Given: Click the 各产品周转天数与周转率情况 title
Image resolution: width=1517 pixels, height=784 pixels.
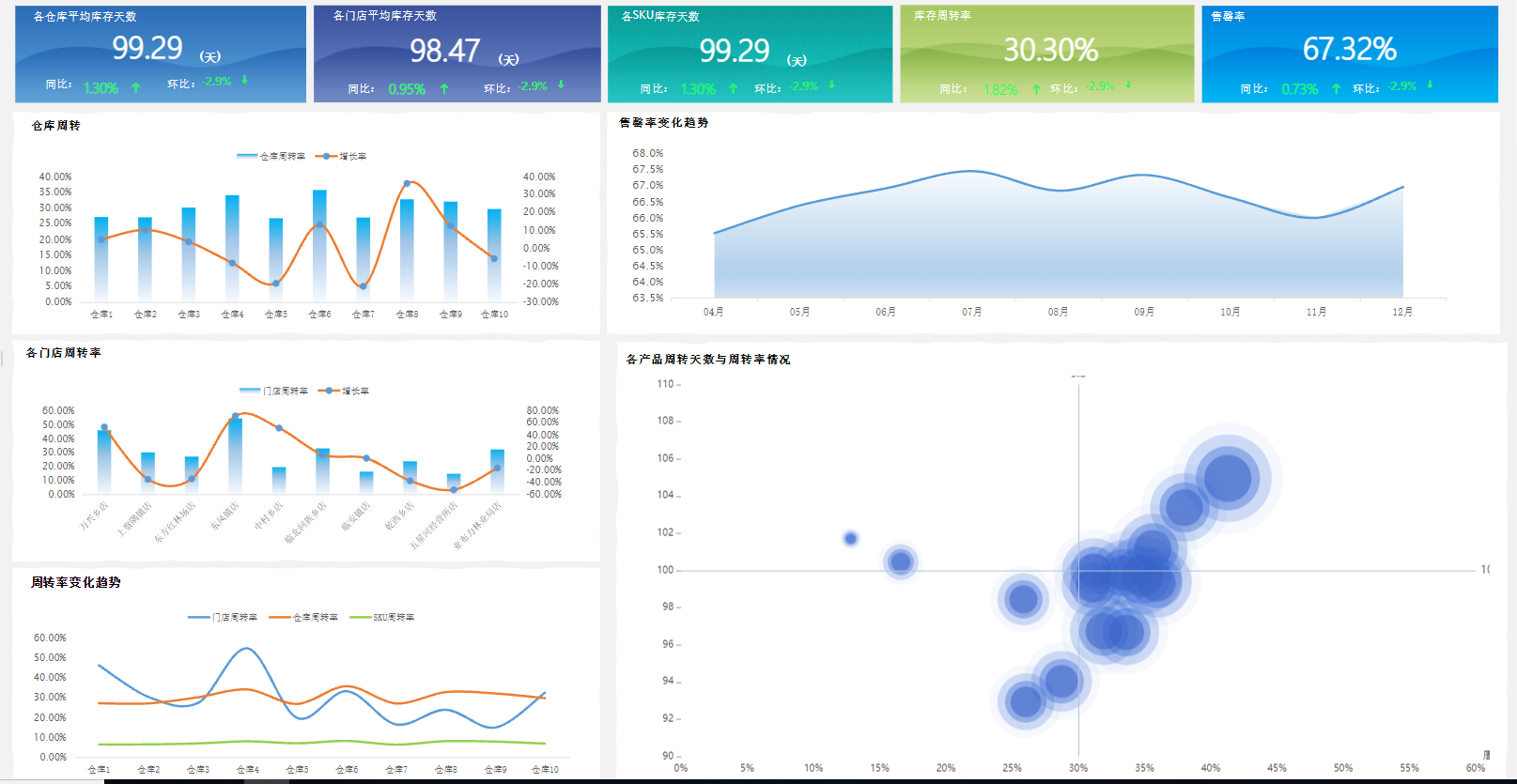Looking at the screenshot, I should coord(708,359).
